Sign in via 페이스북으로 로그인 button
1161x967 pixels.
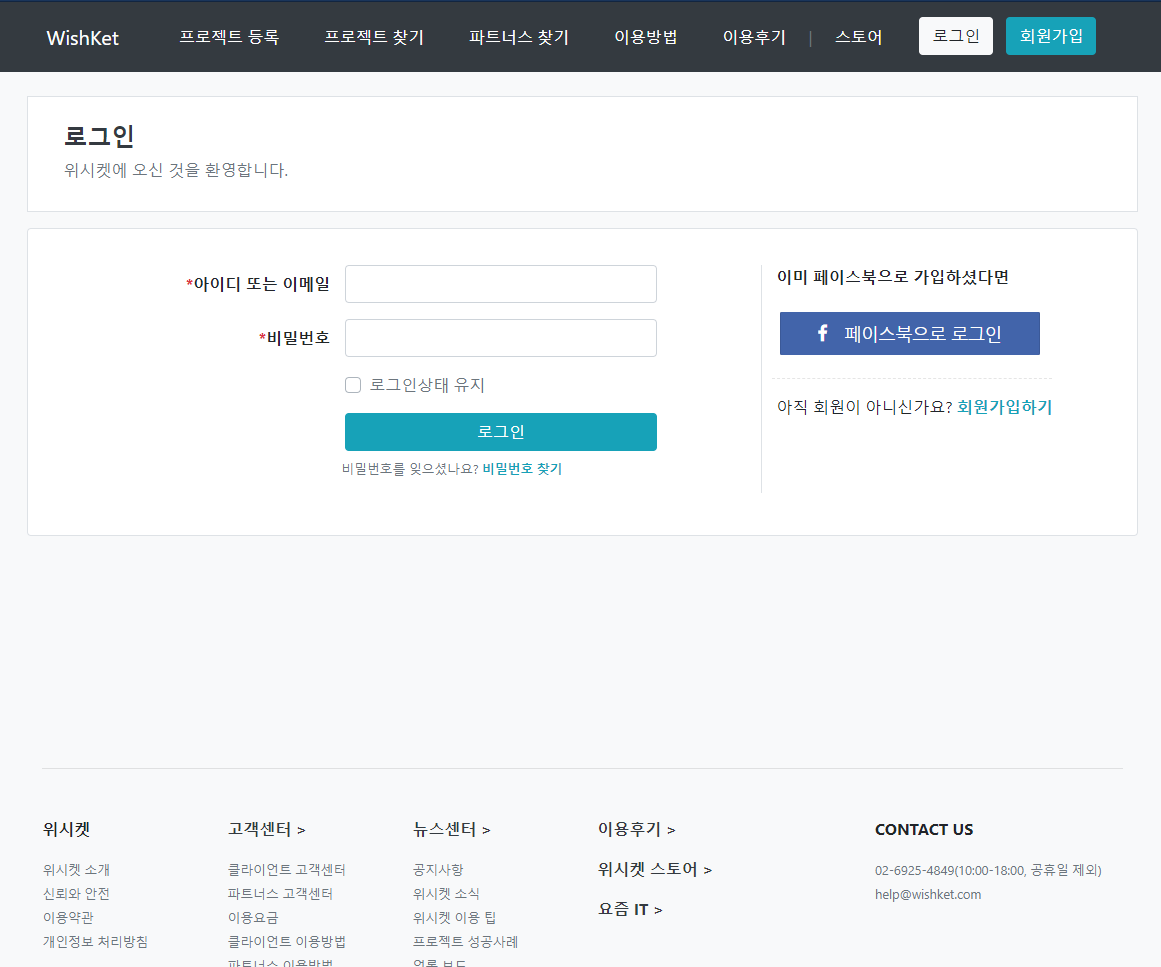click(909, 333)
